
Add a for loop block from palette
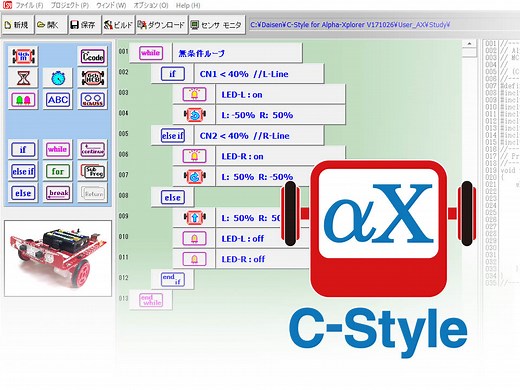click(x=58, y=171)
